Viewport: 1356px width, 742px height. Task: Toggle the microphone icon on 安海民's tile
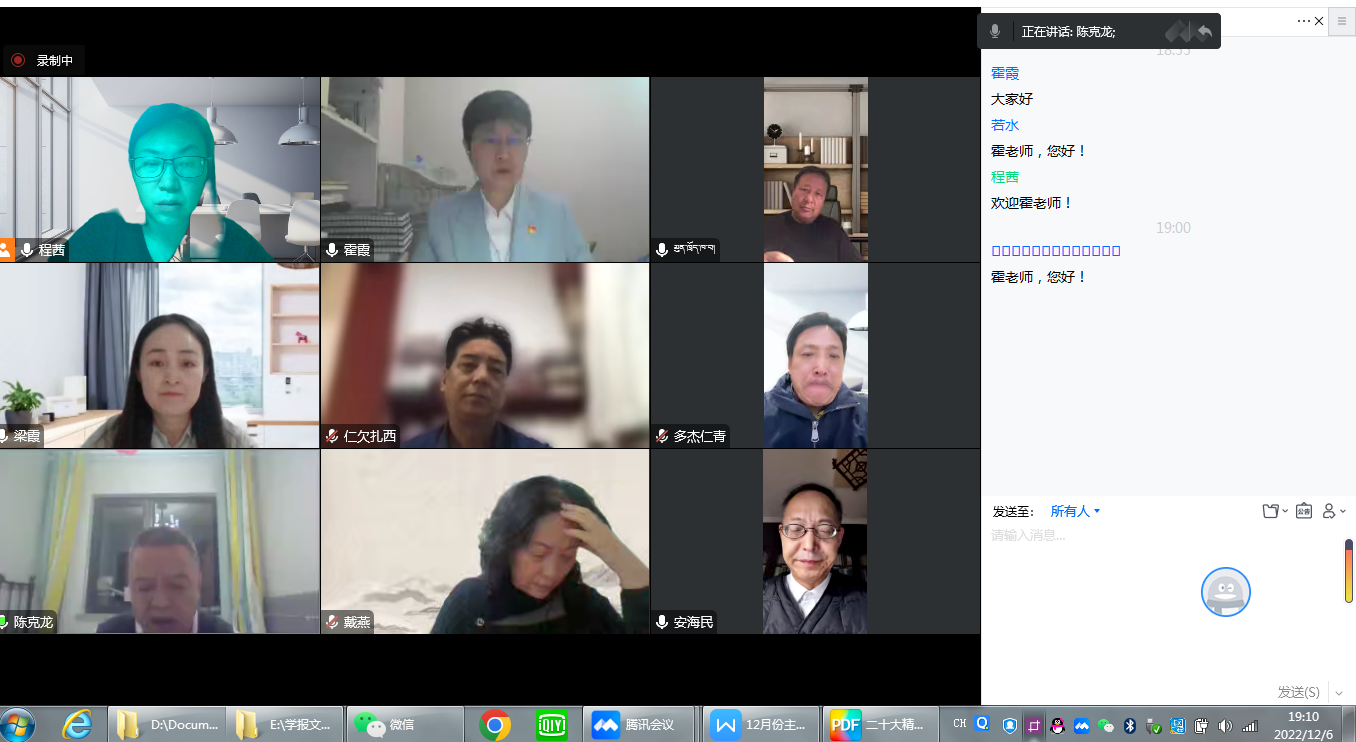point(662,622)
